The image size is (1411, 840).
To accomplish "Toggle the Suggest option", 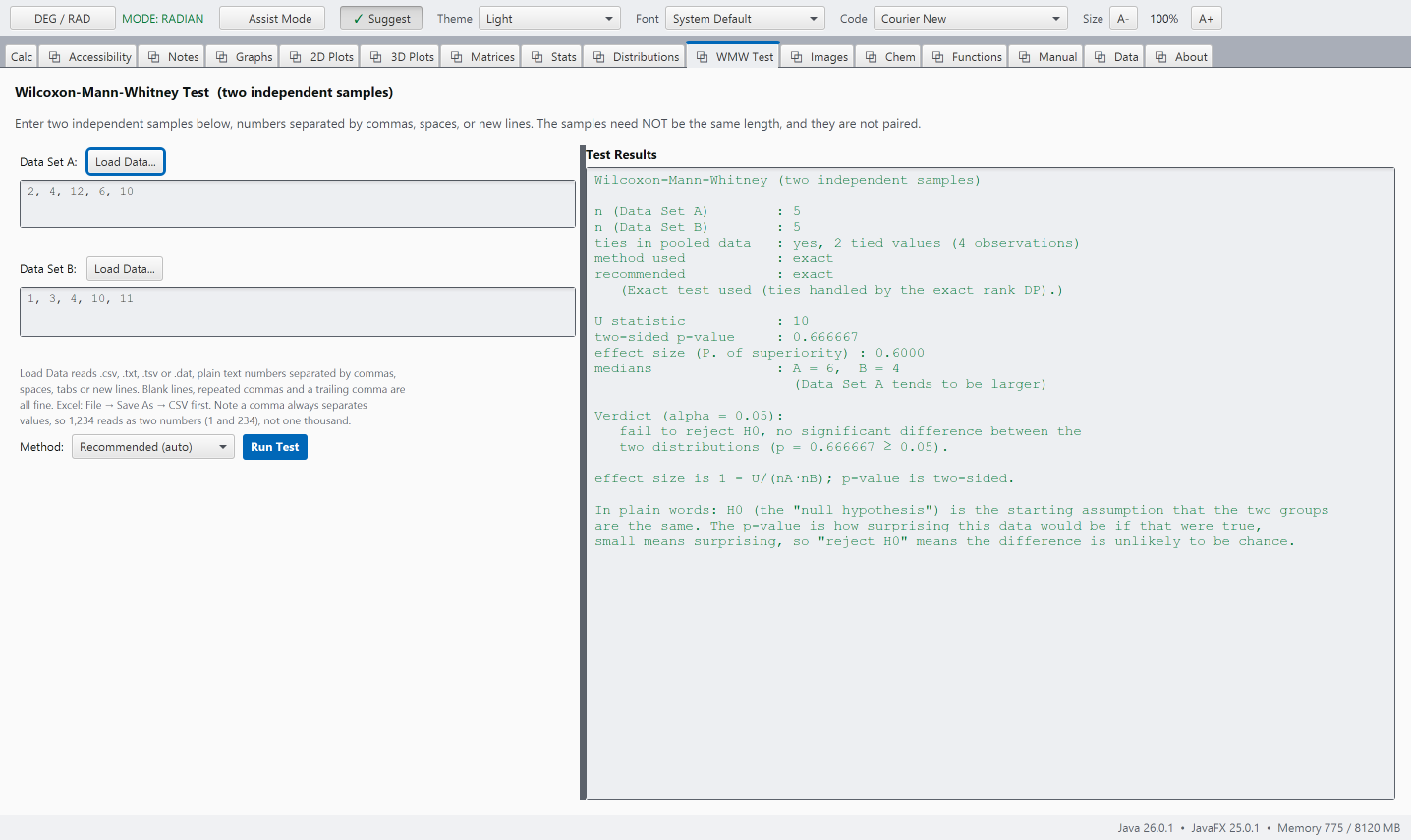I will pyautogui.click(x=381, y=19).
